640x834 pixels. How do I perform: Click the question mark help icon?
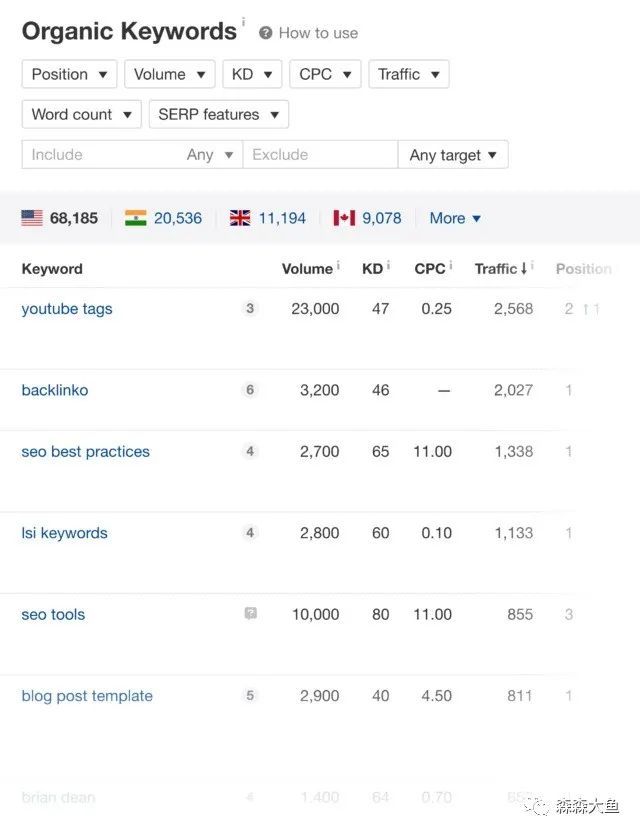click(x=265, y=33)
